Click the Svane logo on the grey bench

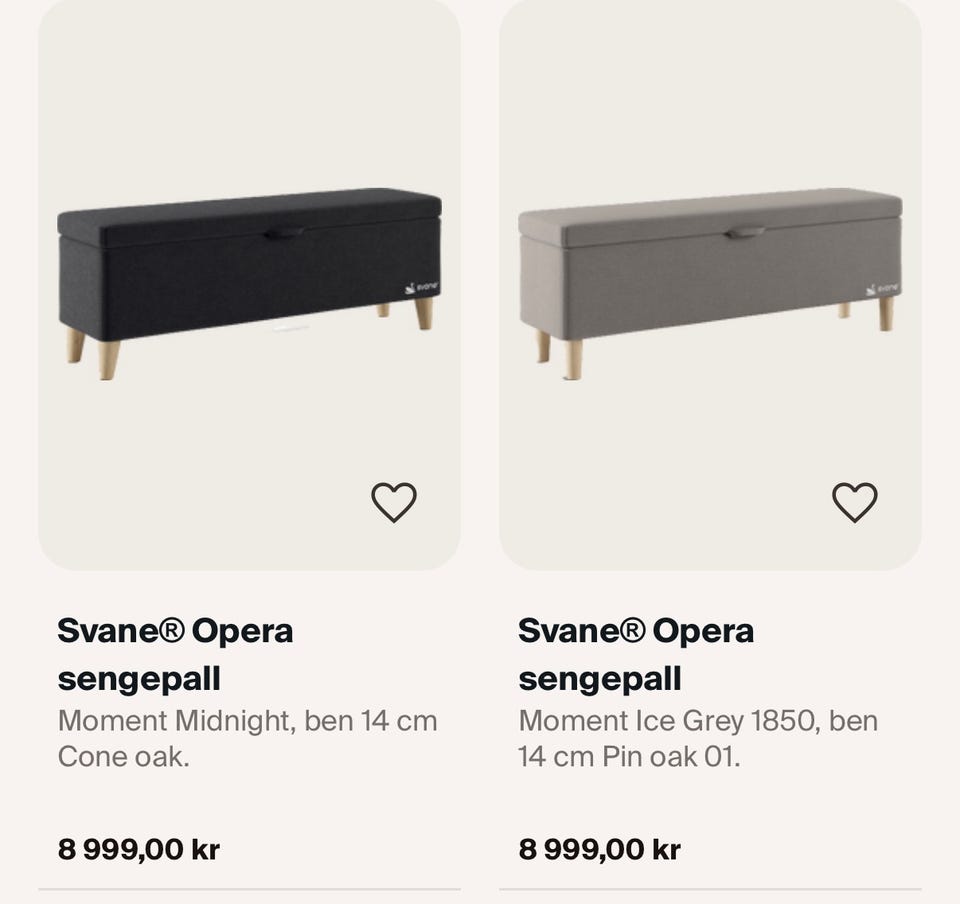pyautogui.click(x=883, y=289)
